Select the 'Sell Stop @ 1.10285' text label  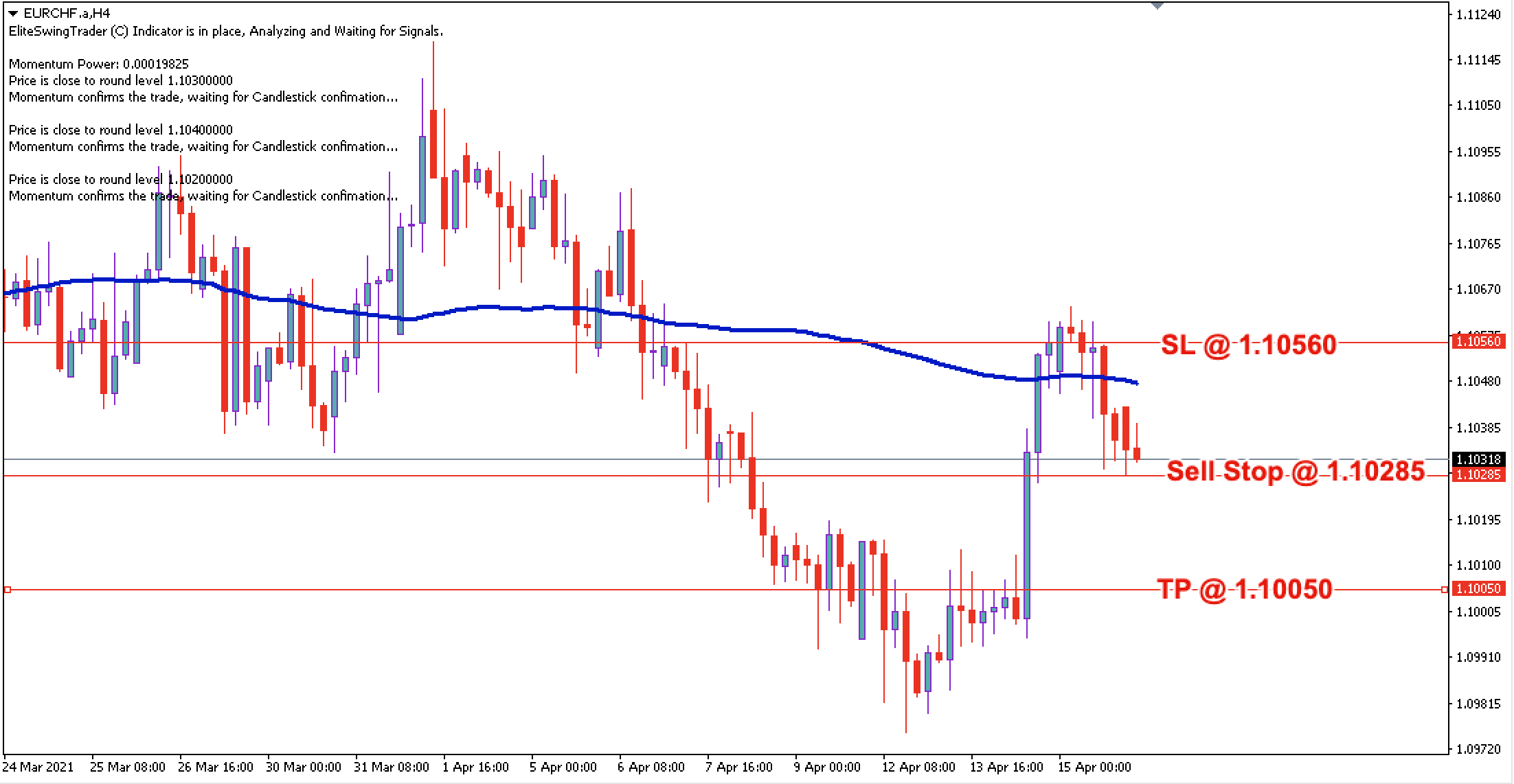tap(1295, 472)
